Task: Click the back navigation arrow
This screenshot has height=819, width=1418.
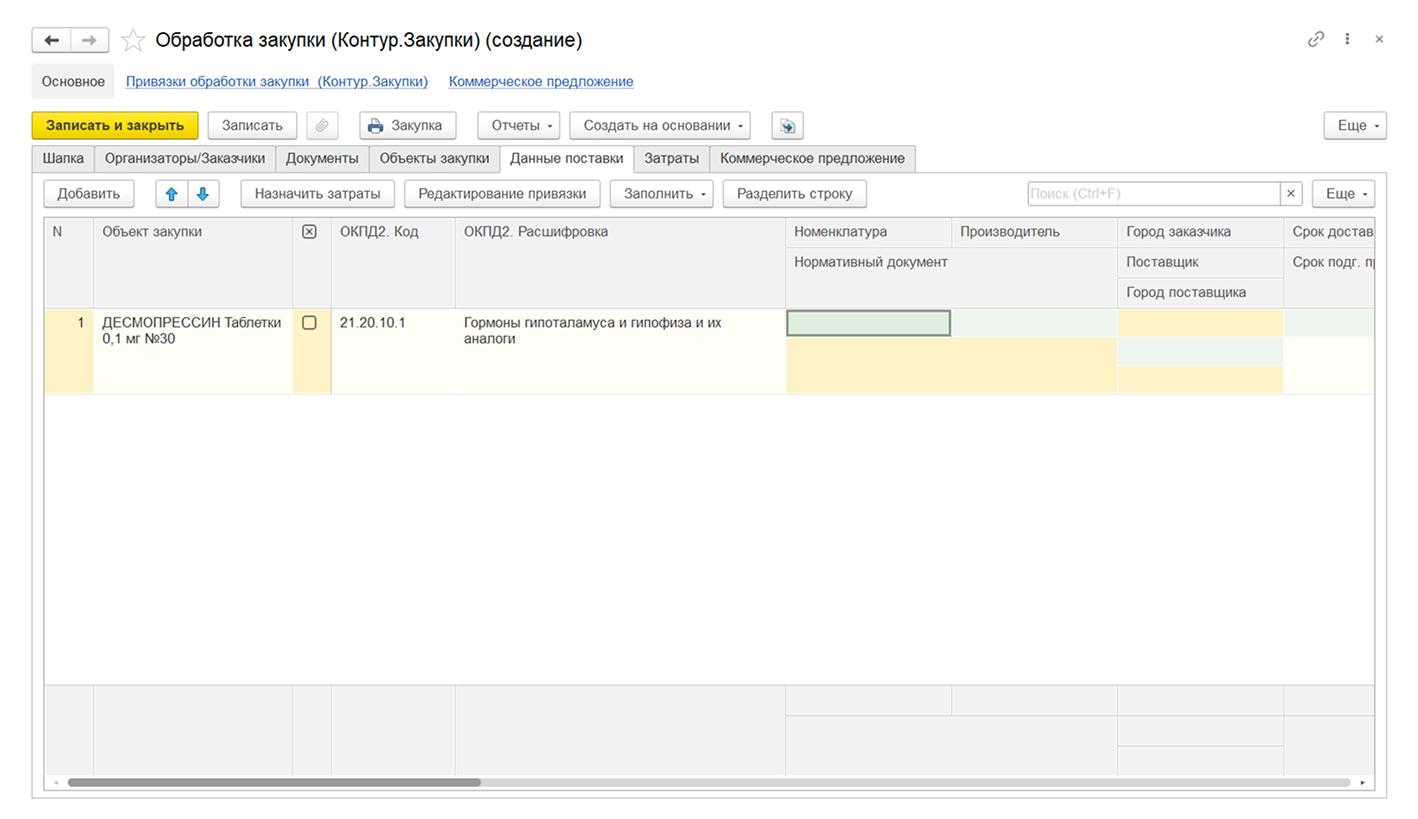Action: click(x=52, y=40)
